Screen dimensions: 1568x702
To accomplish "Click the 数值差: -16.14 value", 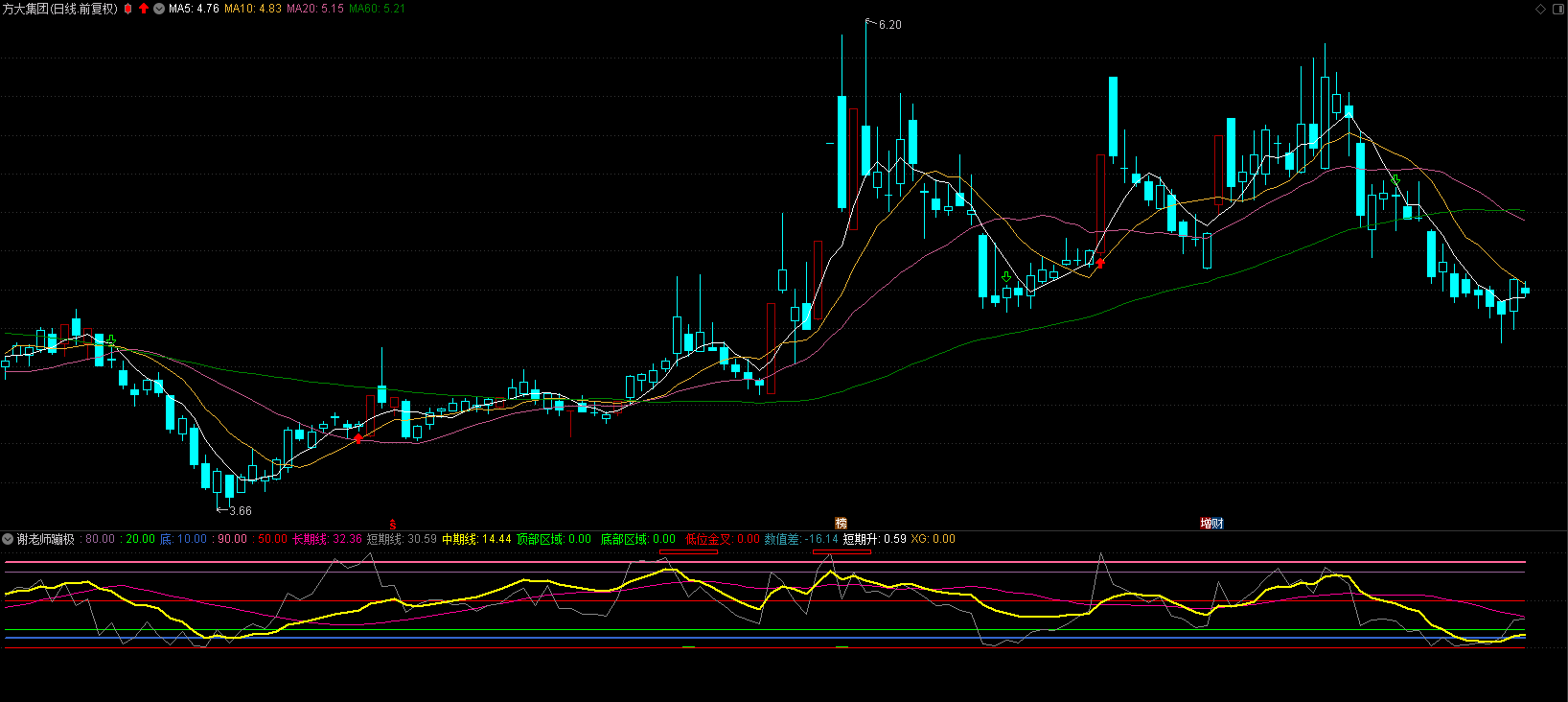I will tap(801, 539).
